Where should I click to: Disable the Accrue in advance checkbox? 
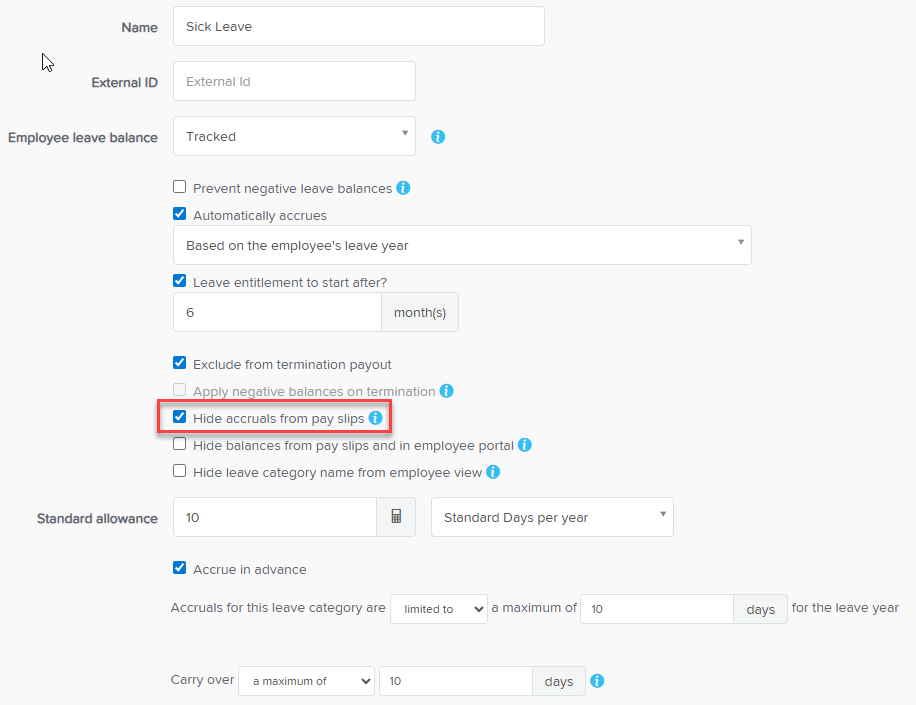[x=180, y=568]
